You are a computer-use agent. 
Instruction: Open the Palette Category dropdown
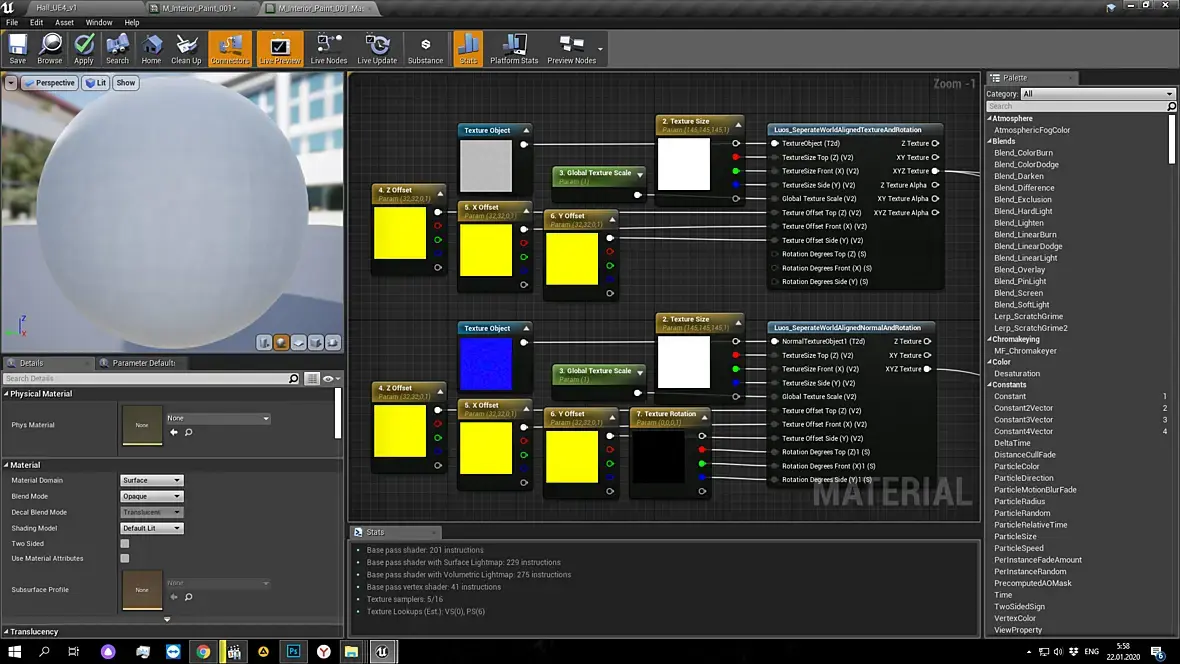coord(1097,94)
